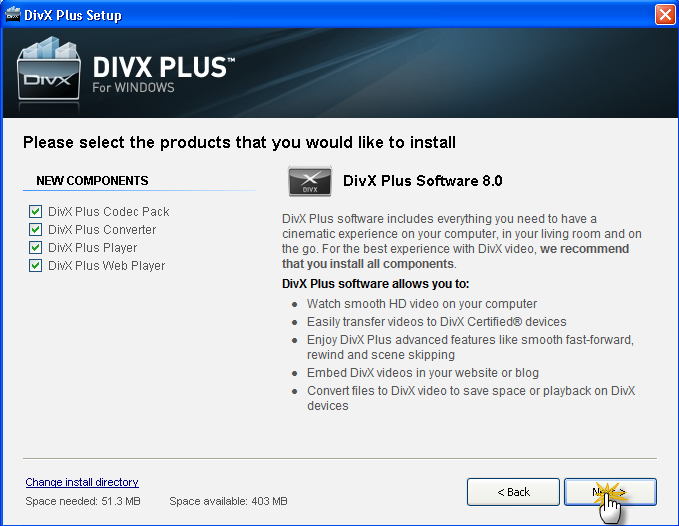
Task: Go back with the < Back button
Action: [x=513, y=492]
